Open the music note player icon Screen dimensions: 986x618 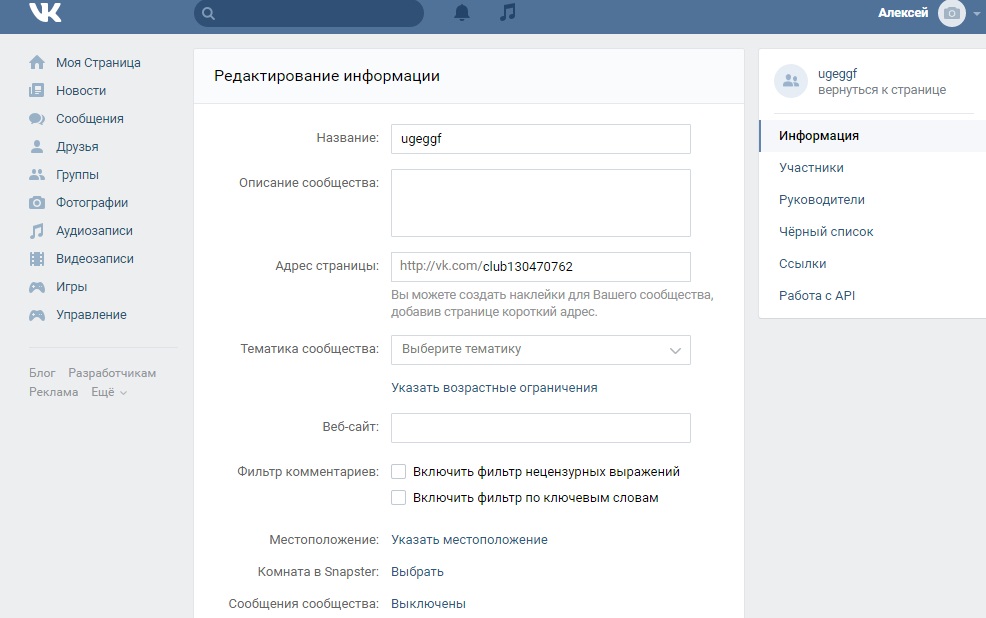[508, 13]
